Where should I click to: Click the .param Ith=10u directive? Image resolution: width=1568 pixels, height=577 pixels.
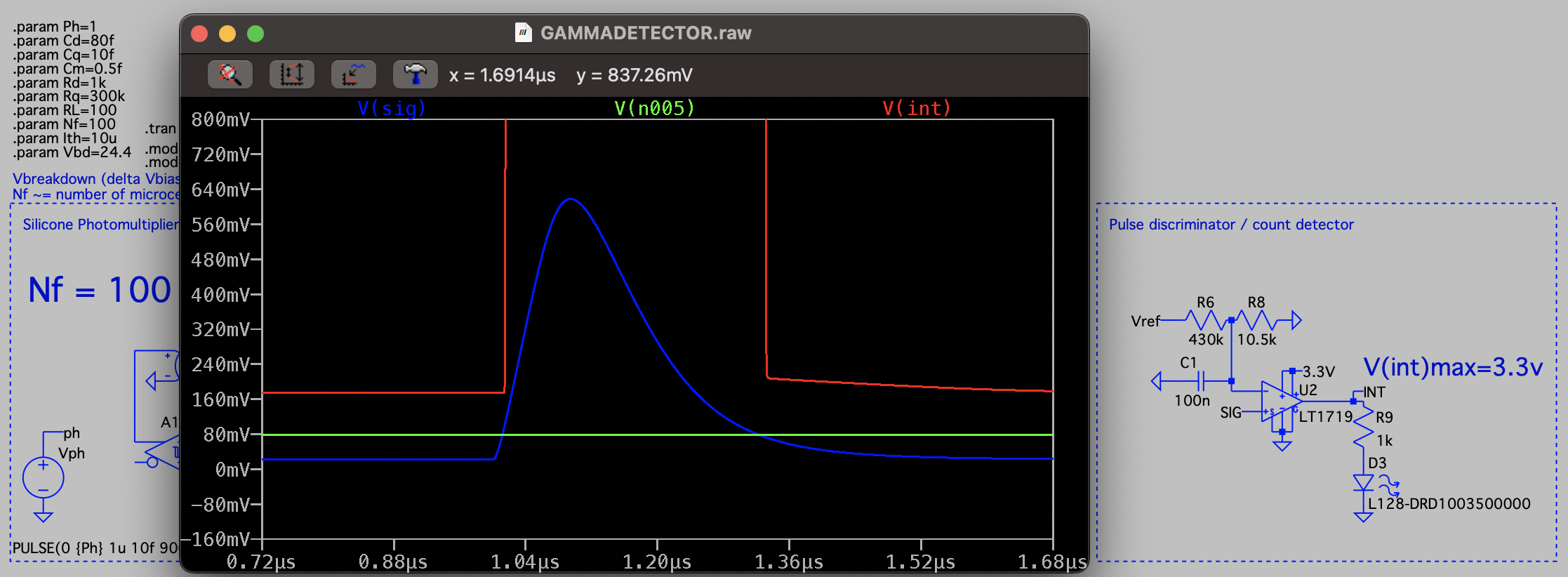(x=65, y=138)
